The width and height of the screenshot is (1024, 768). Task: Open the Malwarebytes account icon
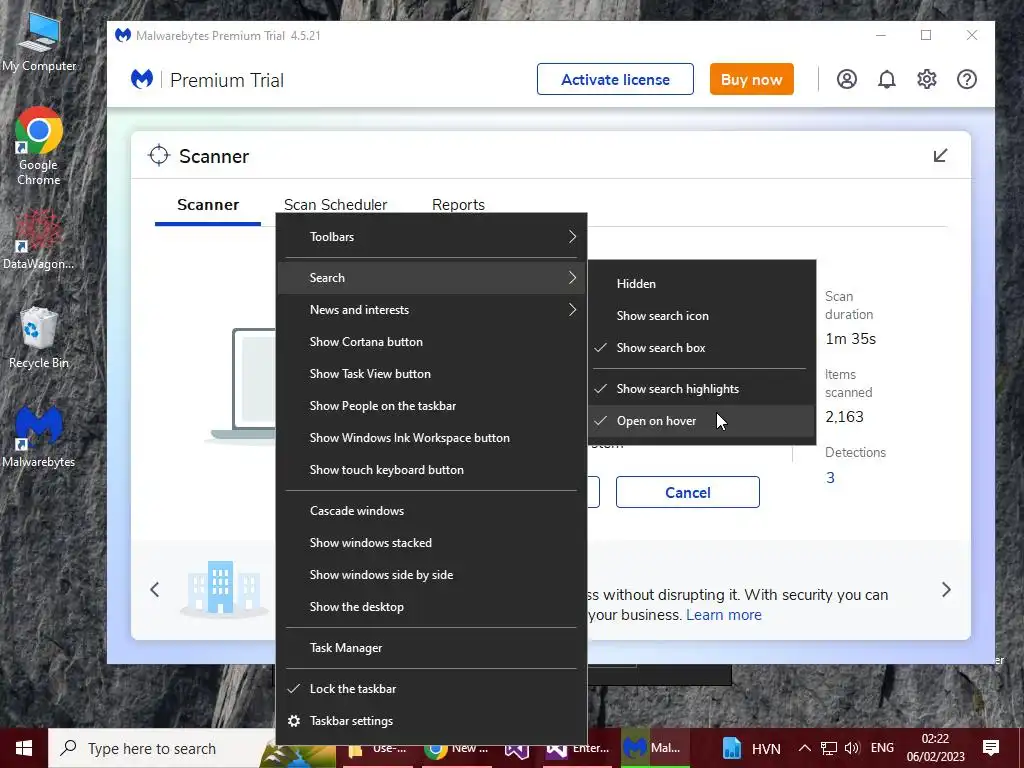tap(846, 79)
